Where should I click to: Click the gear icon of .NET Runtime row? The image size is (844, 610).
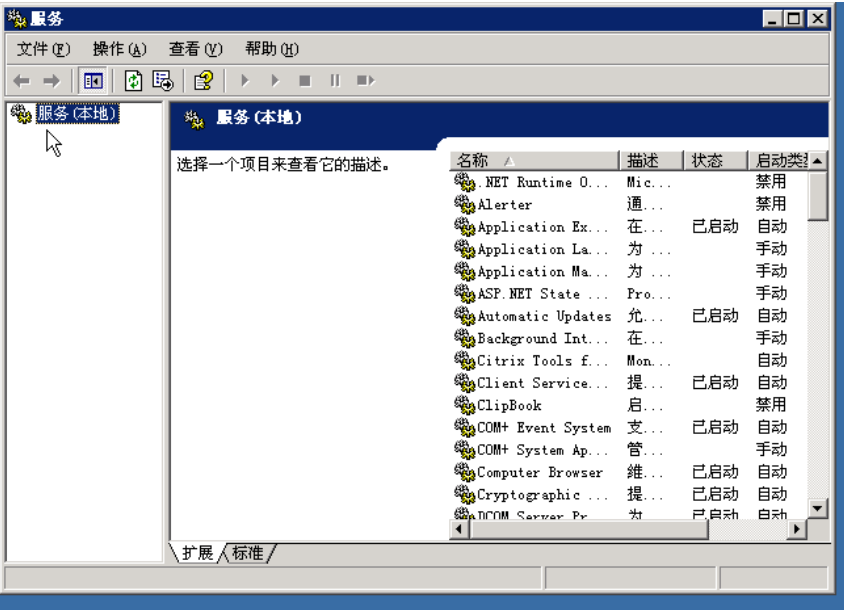point(465,182)
